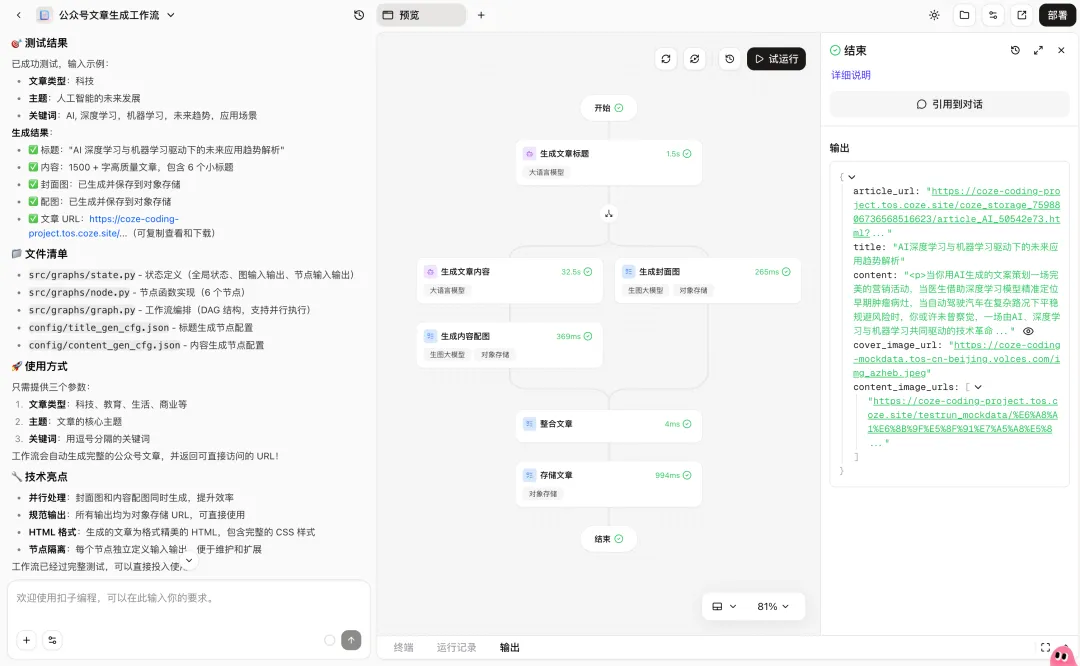Start a test run with 试运行

click(776, 59)
